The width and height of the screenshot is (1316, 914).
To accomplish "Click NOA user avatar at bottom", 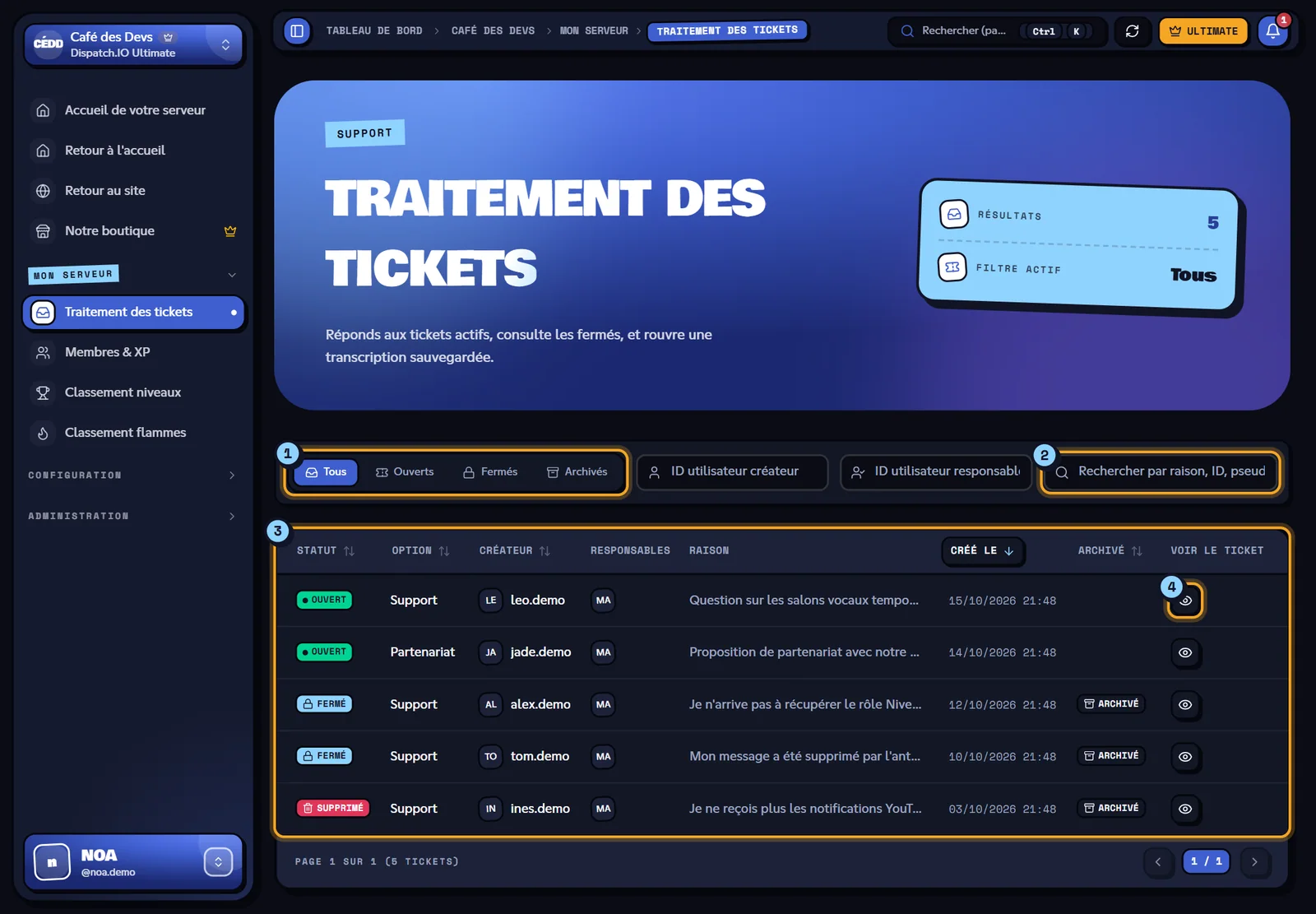I will coord(52,862).
